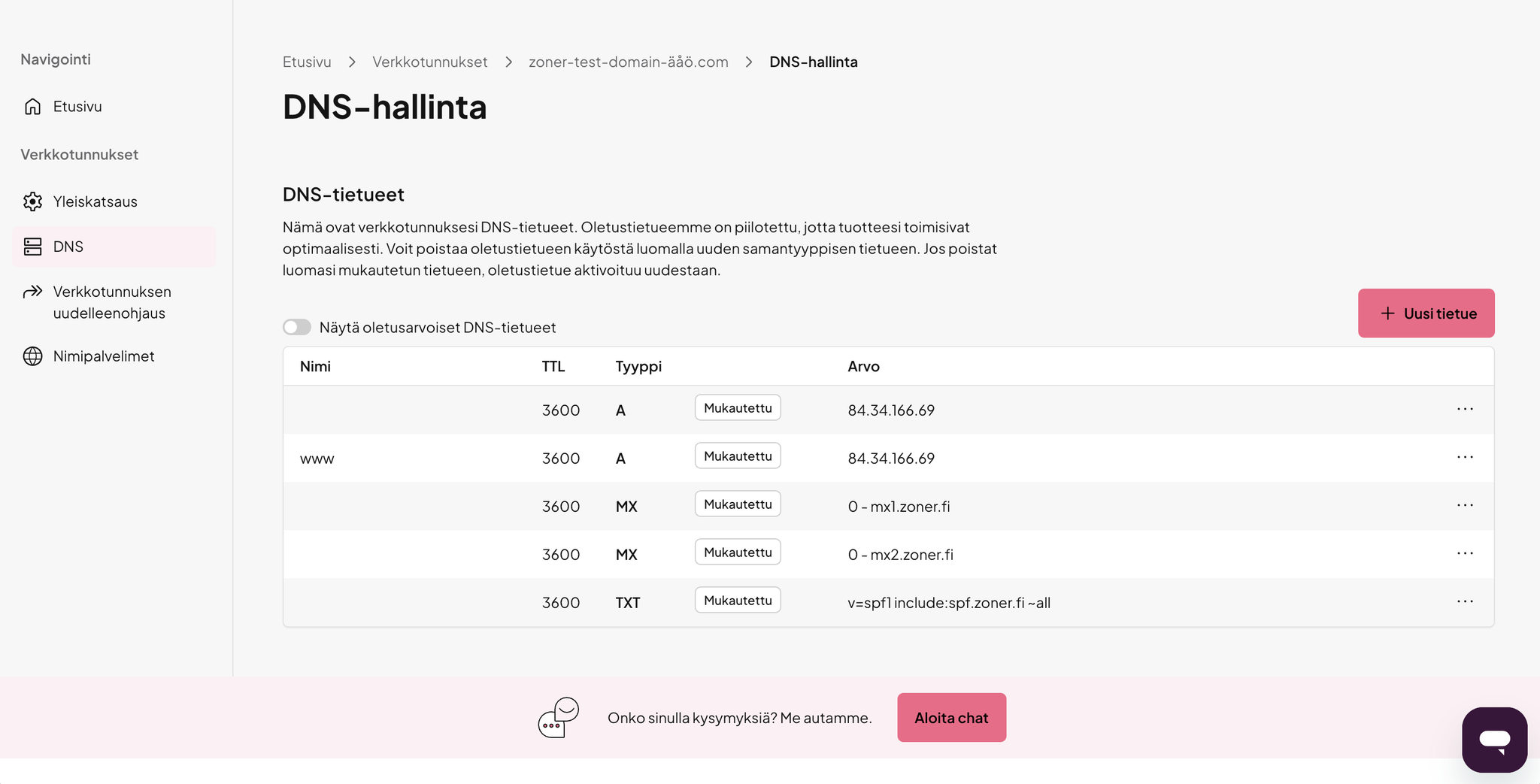Click the Aloita chat button
The image size is (1540, 784).
(951, 718)
